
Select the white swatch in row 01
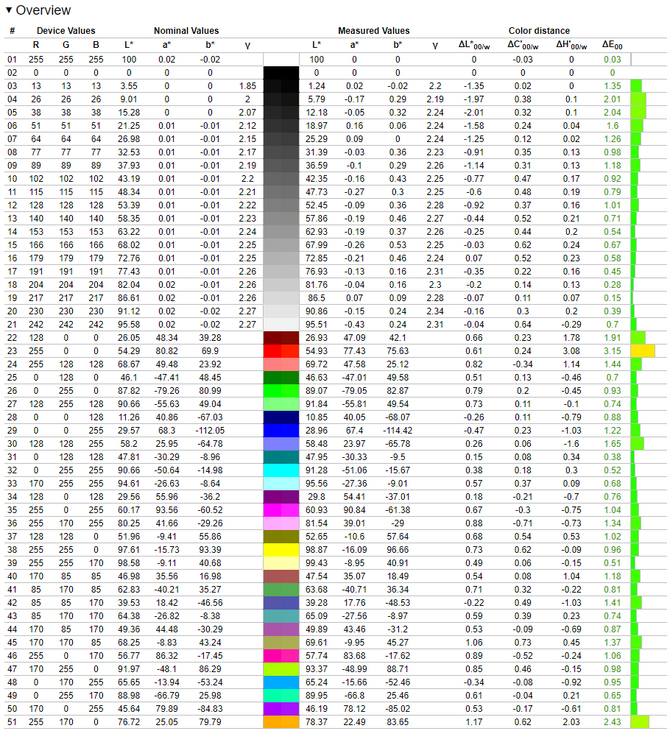click(x=281, y=60)
